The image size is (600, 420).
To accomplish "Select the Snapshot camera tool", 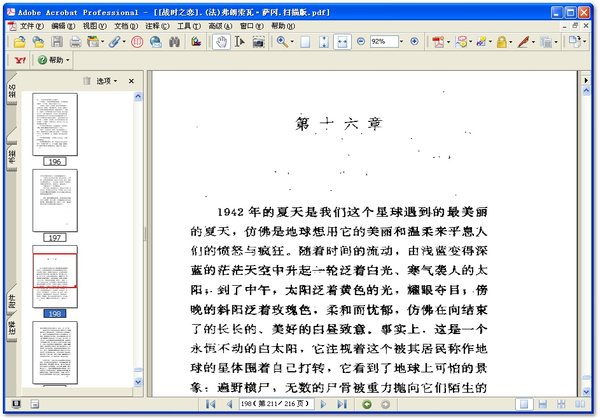I will tap(259, 42).
